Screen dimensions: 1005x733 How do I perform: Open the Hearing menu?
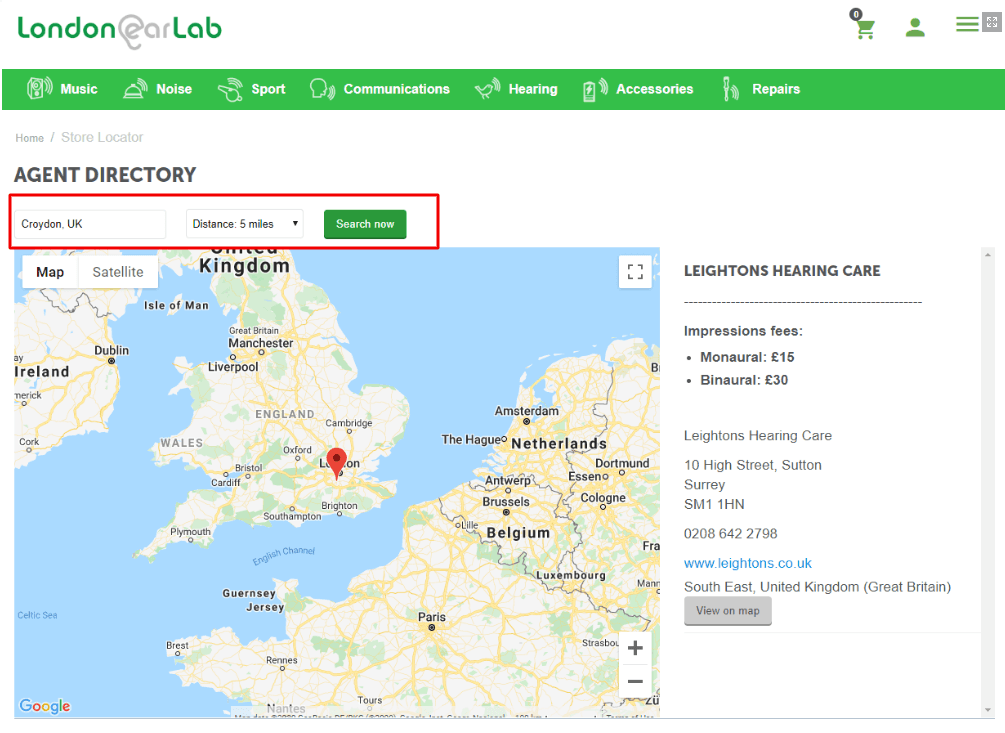[x=533, y=89]
